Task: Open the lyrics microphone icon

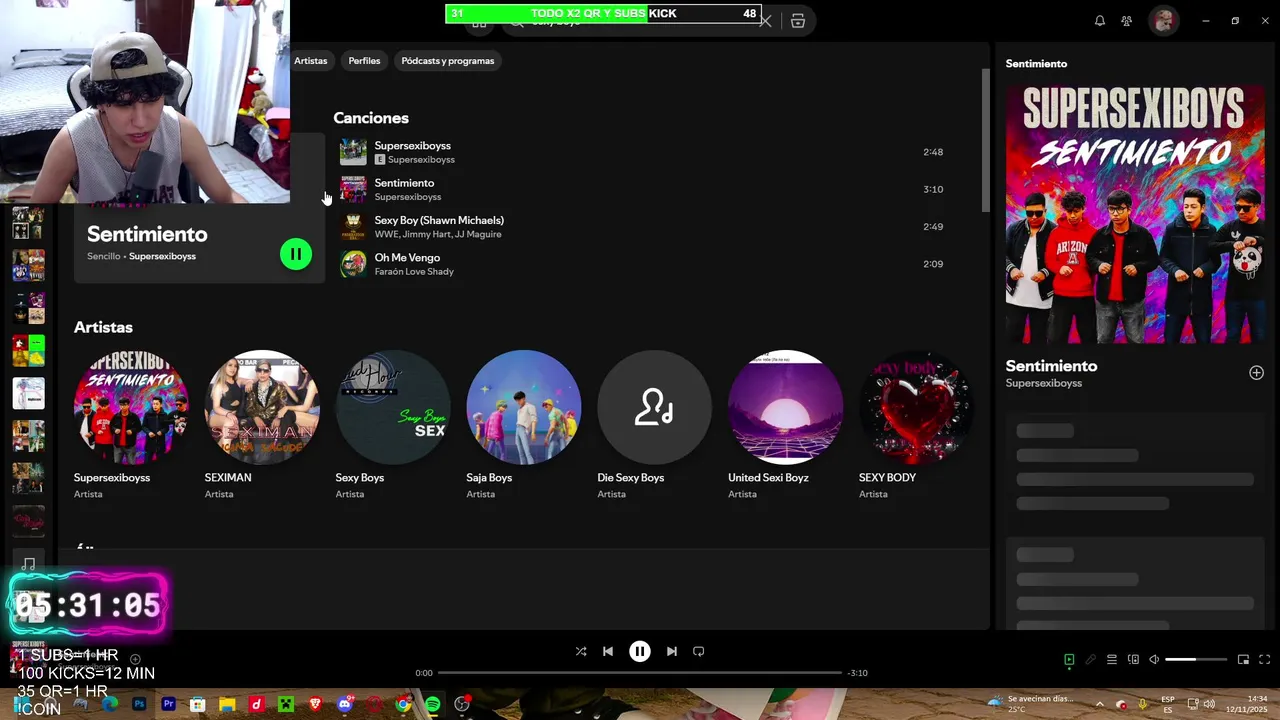Action: coord(1091,660)
